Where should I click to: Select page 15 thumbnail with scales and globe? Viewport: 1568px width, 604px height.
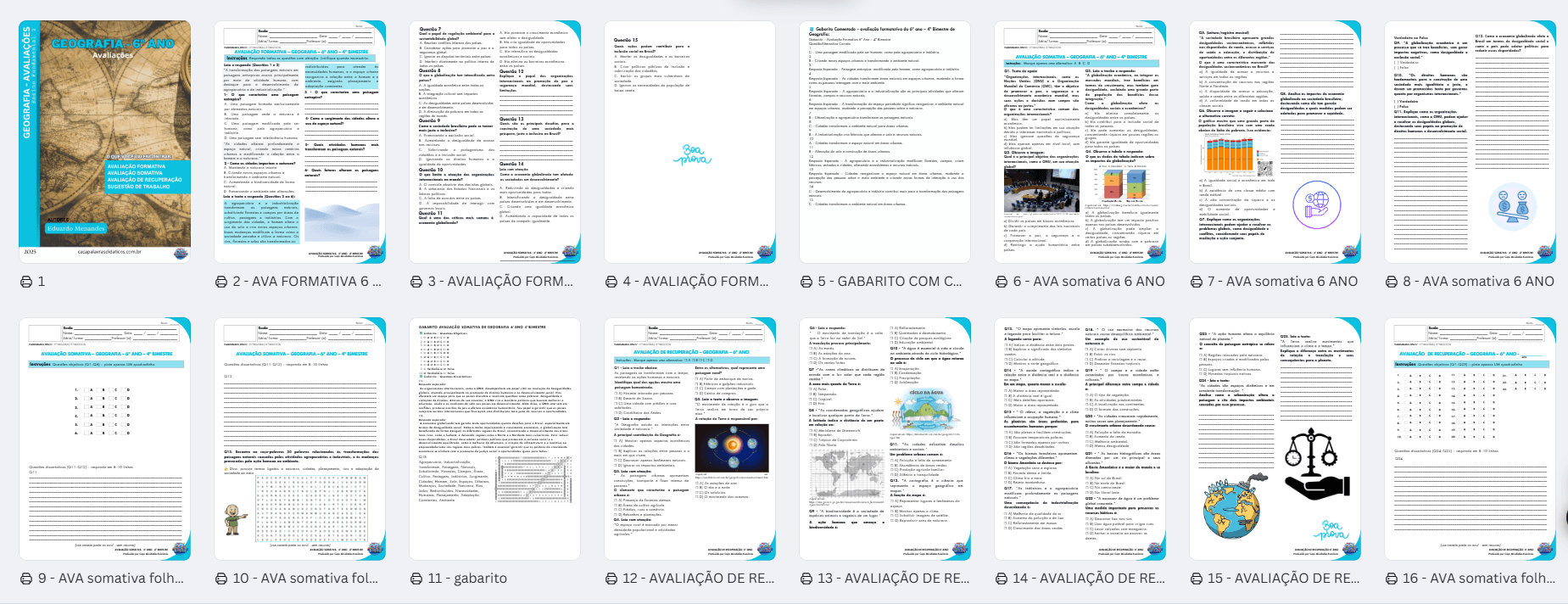pos(1275,439)
